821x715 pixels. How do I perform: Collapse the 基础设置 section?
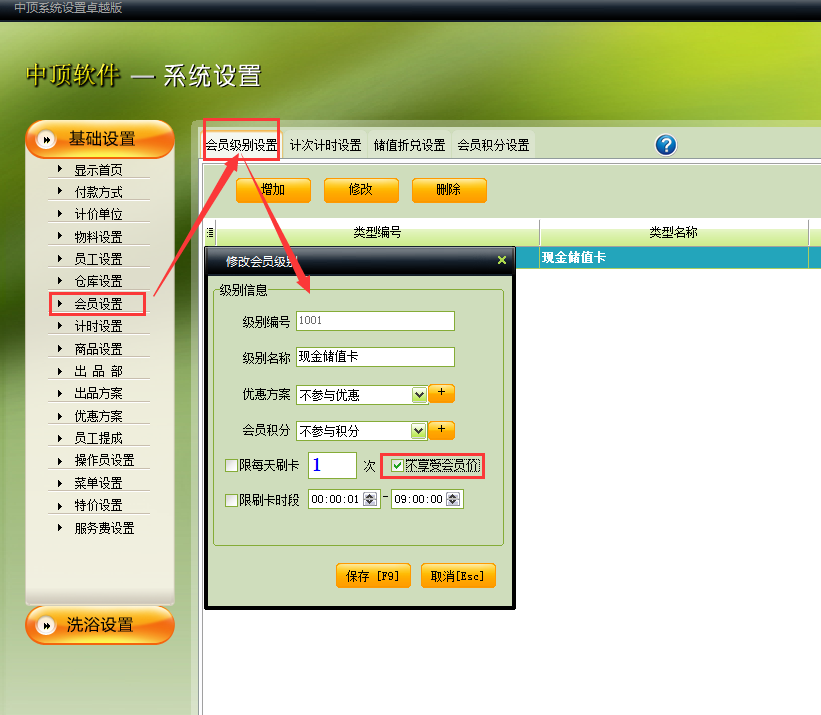tap(99, 139)
